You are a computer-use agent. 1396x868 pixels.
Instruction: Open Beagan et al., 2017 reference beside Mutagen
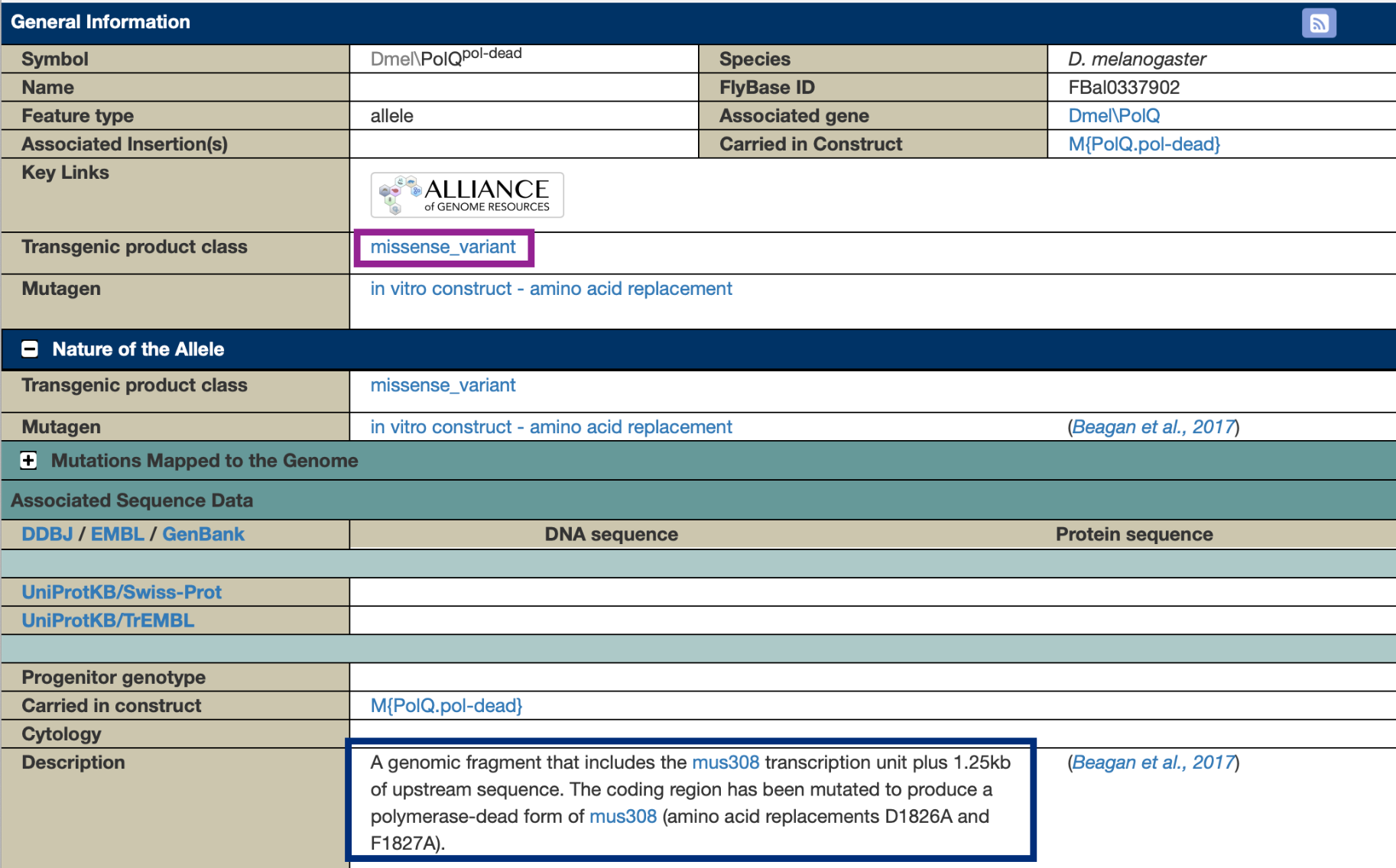coord(1153,427)
